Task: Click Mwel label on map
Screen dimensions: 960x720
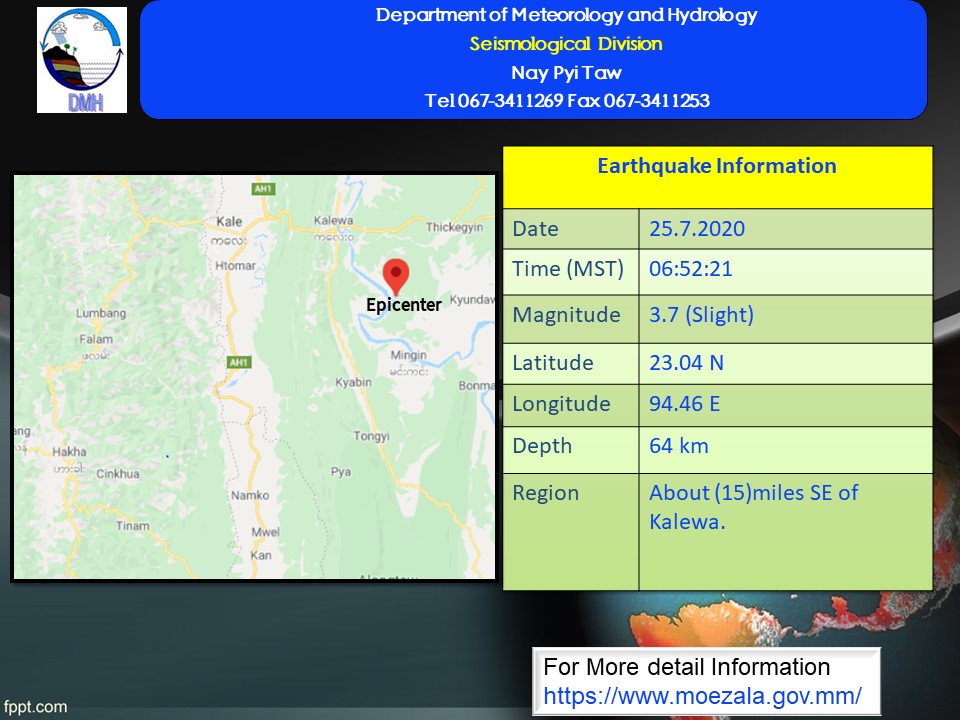Action: pyautogui.click(x=265, y=532)
